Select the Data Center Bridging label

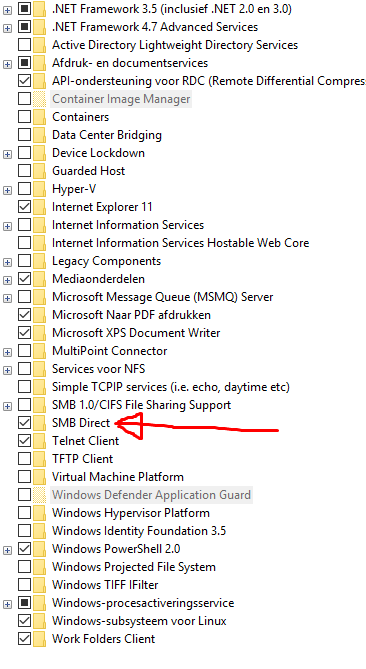click(x=107, y=135)
